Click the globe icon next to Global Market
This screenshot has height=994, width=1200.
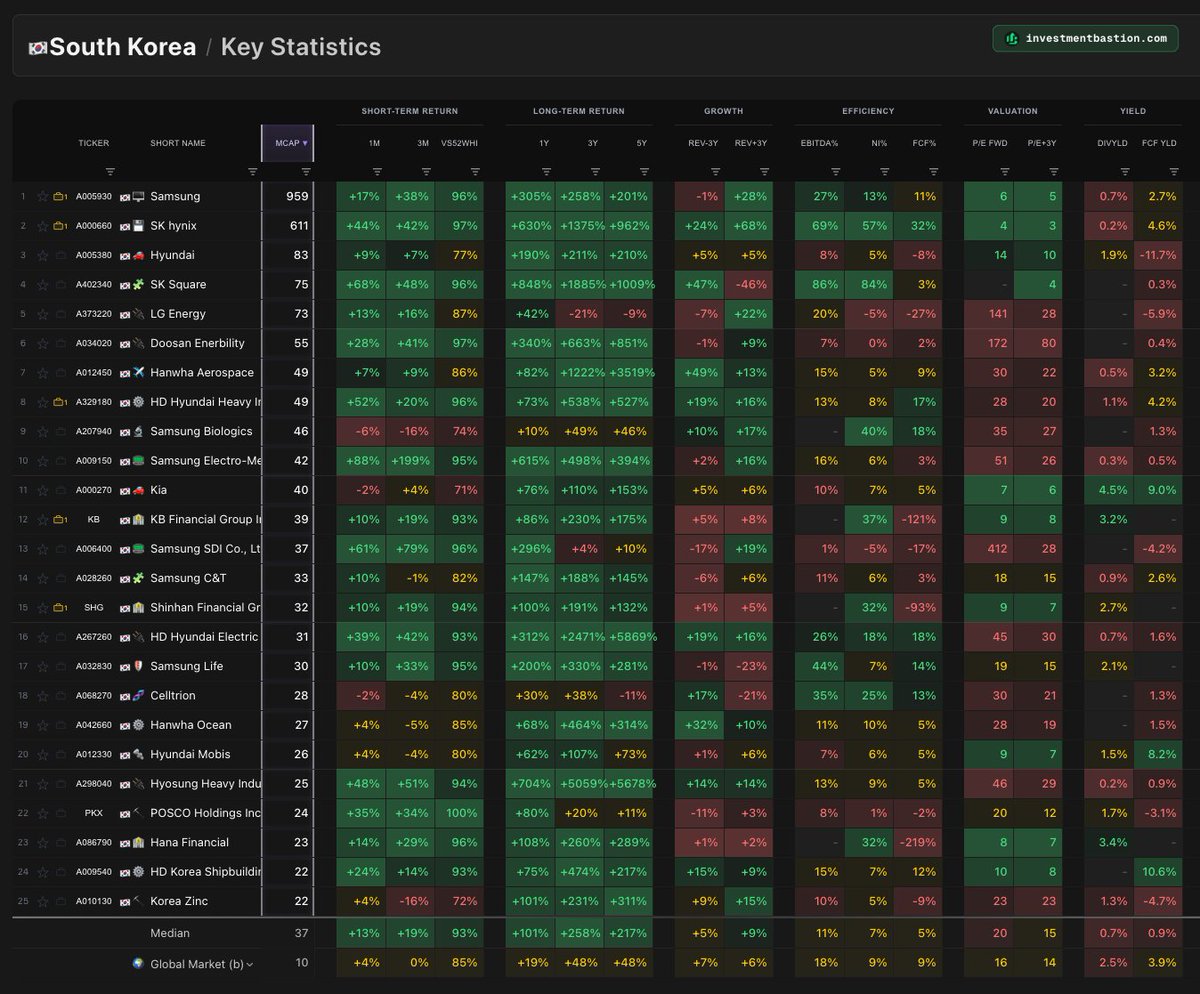(137, 964)
